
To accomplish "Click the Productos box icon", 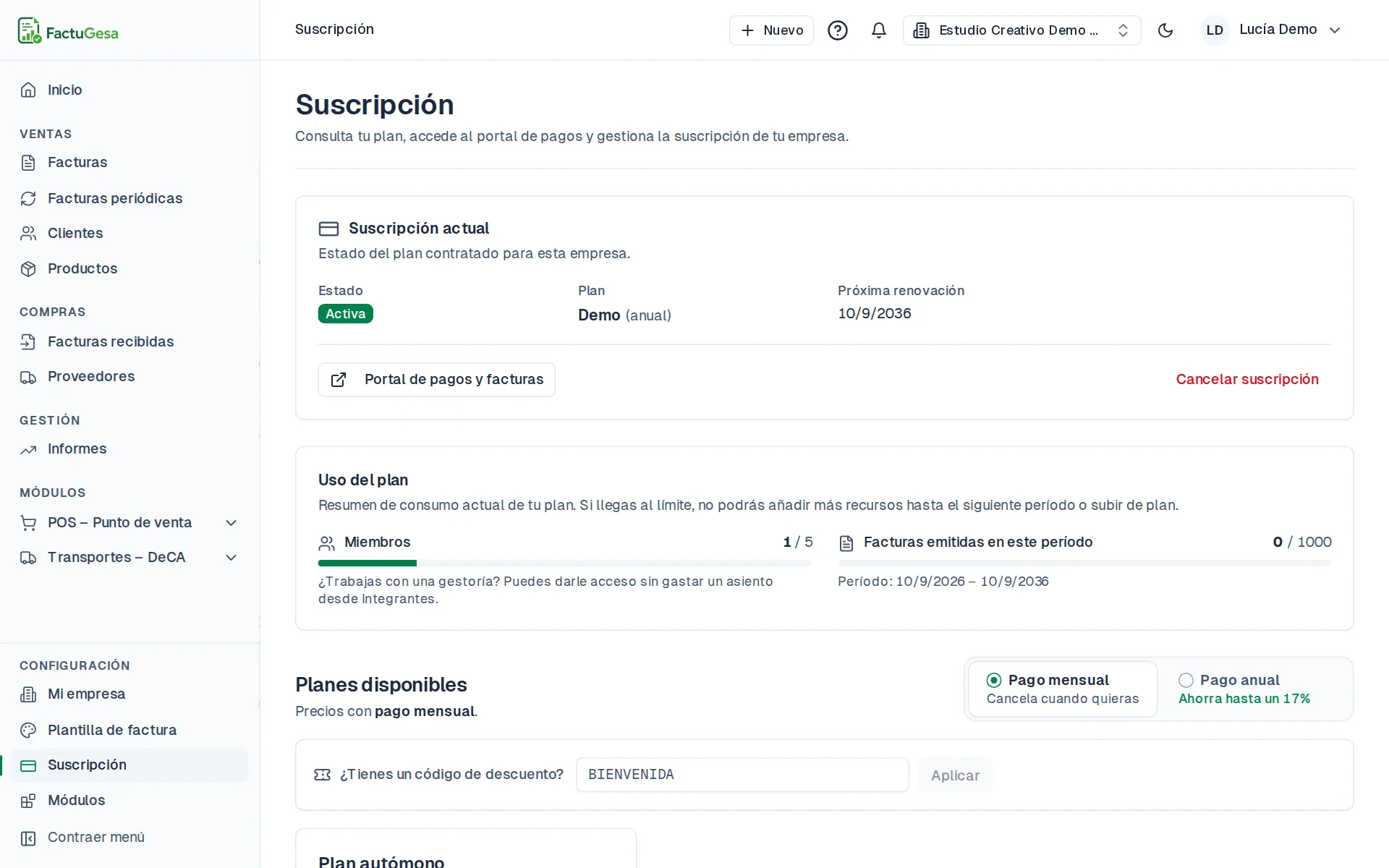I will click(28, 269).
